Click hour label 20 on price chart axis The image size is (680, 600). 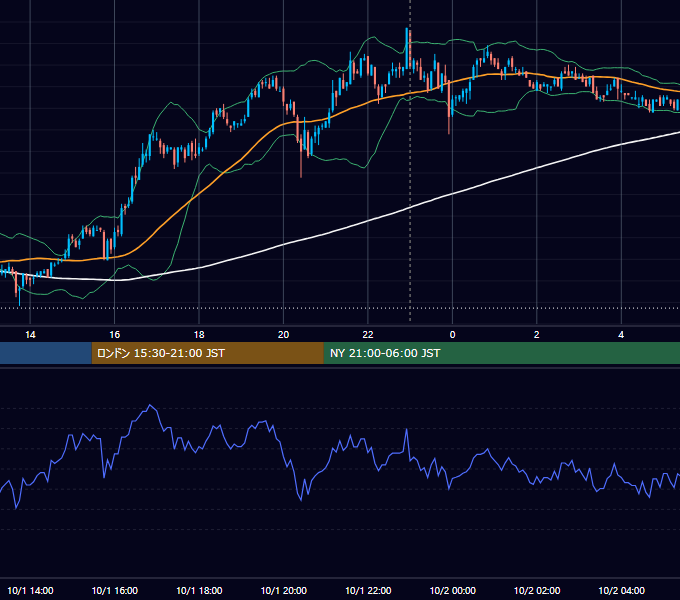283,335
